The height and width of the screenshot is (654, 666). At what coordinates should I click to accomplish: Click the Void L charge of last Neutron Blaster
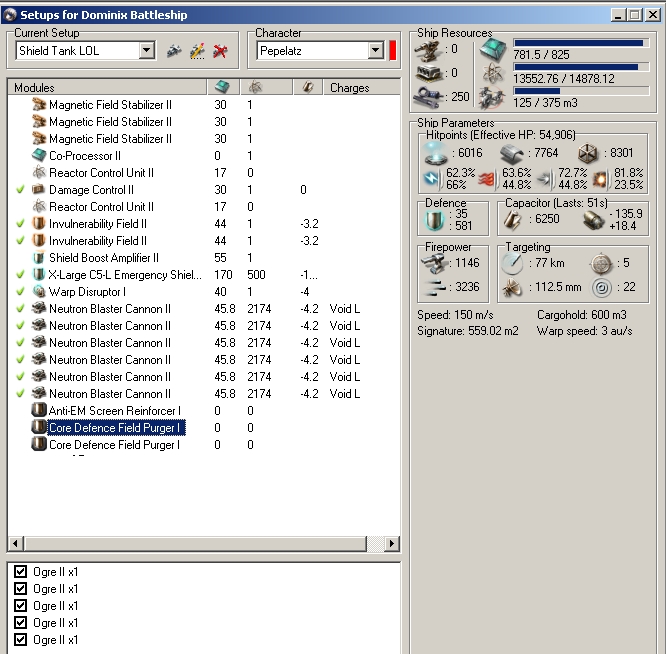pyautogui.click(x=344, y=393)
